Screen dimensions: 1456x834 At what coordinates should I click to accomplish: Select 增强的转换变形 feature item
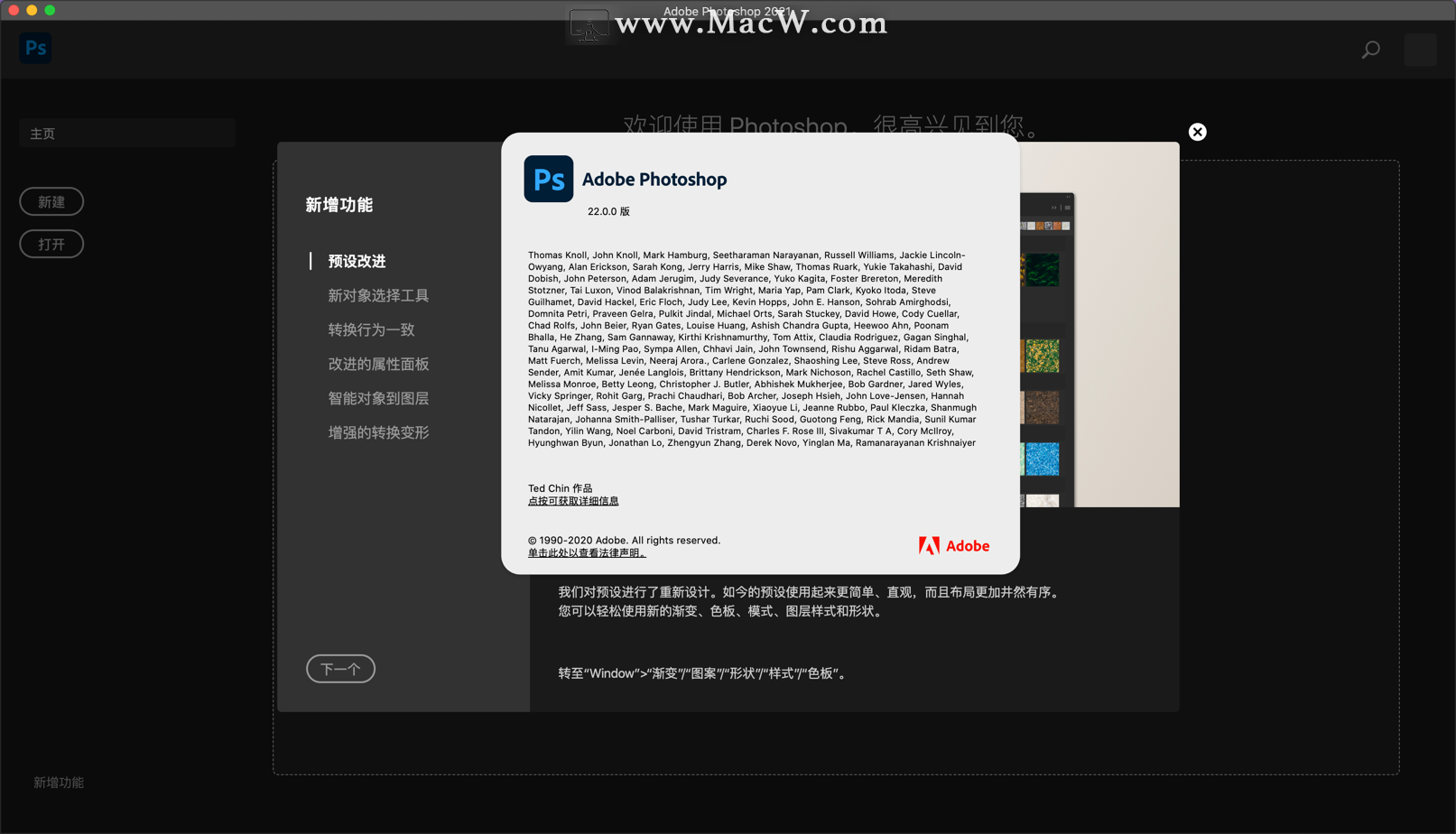pyautogui.click(x=378, y=432)
